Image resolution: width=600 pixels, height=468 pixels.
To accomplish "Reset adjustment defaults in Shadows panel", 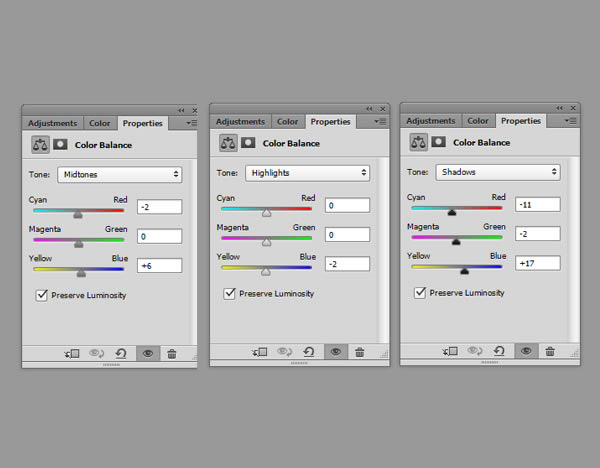I will coord(499,351).
